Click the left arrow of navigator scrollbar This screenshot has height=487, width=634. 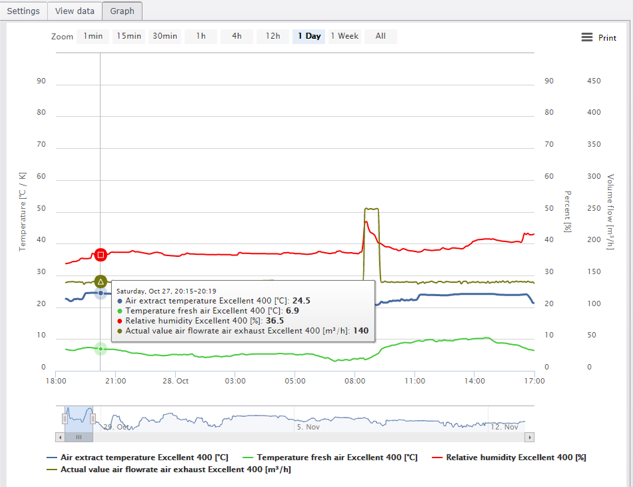point(60,437)
